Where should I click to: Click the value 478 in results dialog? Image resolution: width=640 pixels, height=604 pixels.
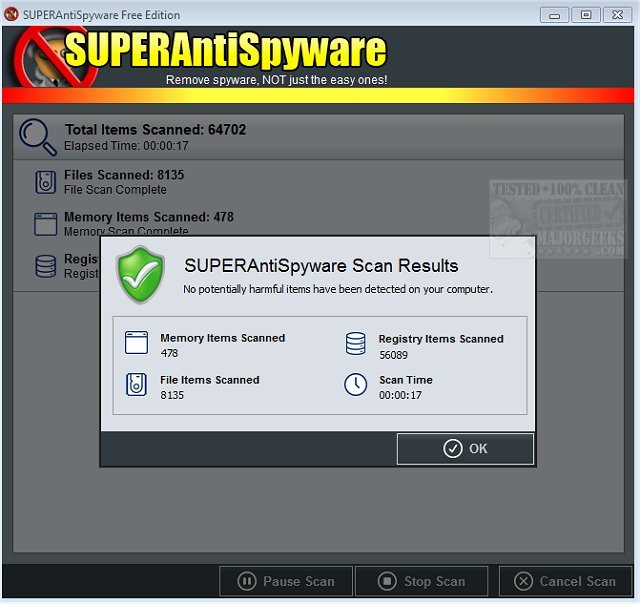point(169,353)
